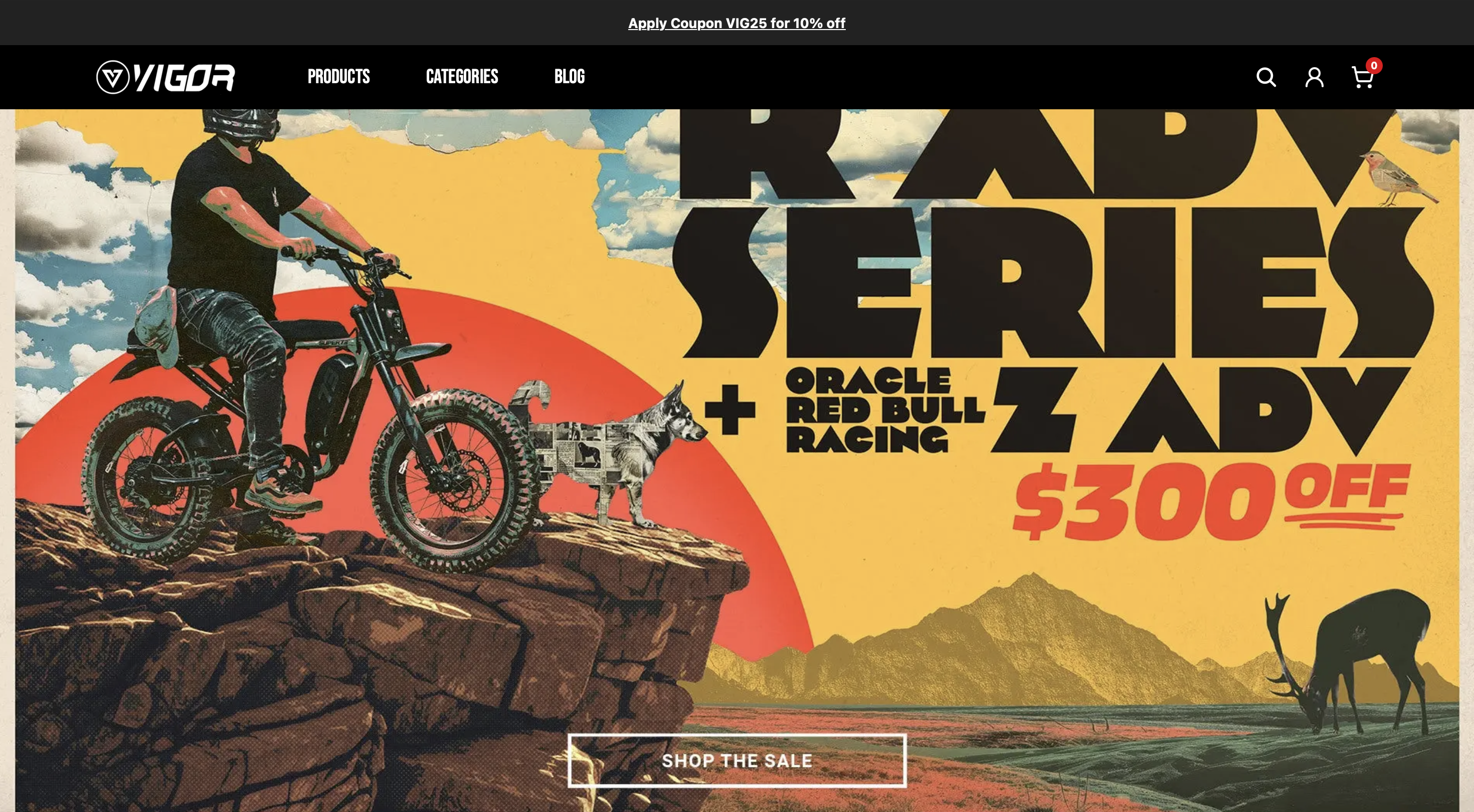The image size is (1474, 812).
Task: Go to the Blog page
Action: pos(570,77)
